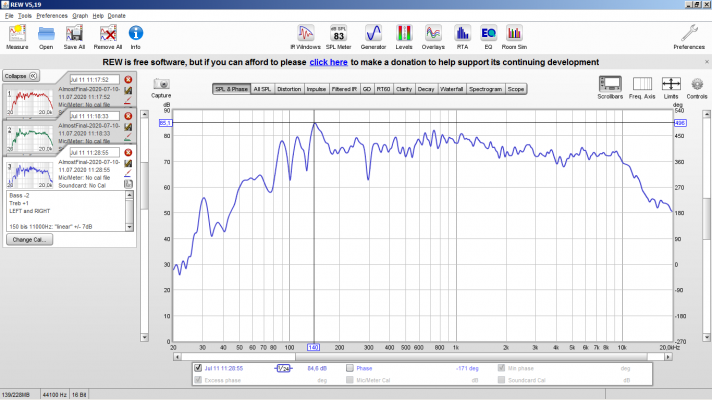Viewport: 712px width, 400px height.
Task: Launch the signal Generator
Action: tap(373, 37)
